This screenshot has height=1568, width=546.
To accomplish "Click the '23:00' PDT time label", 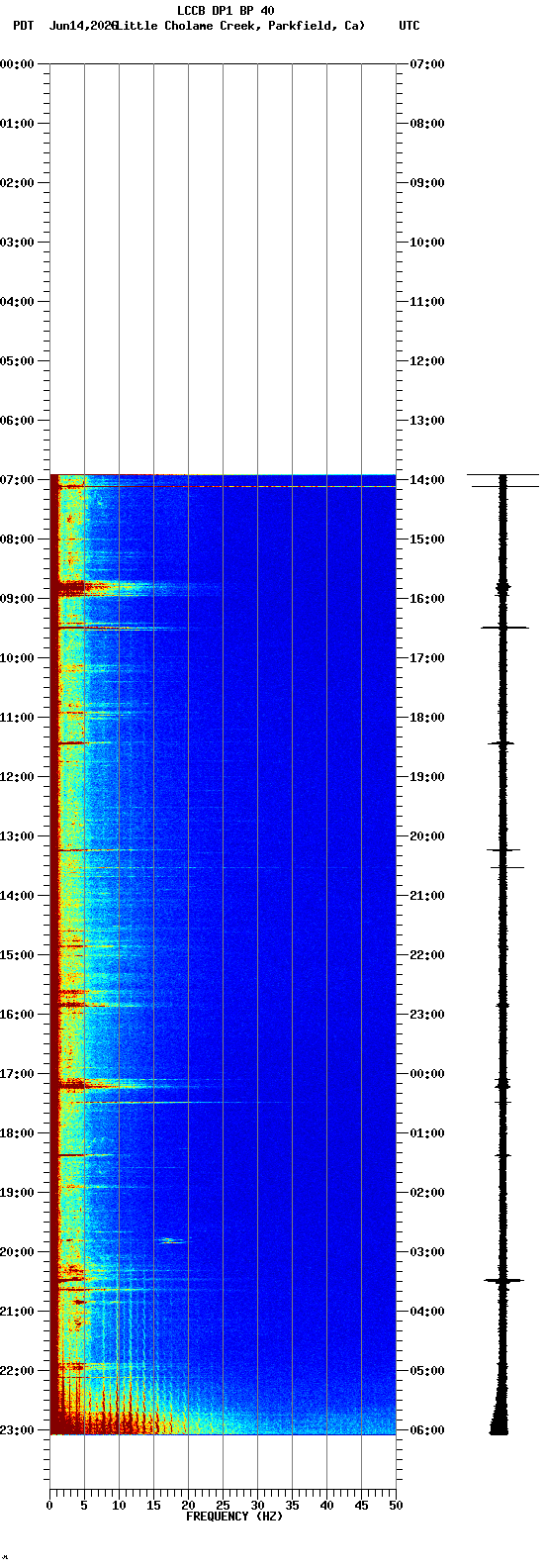I will (19, 1430).
